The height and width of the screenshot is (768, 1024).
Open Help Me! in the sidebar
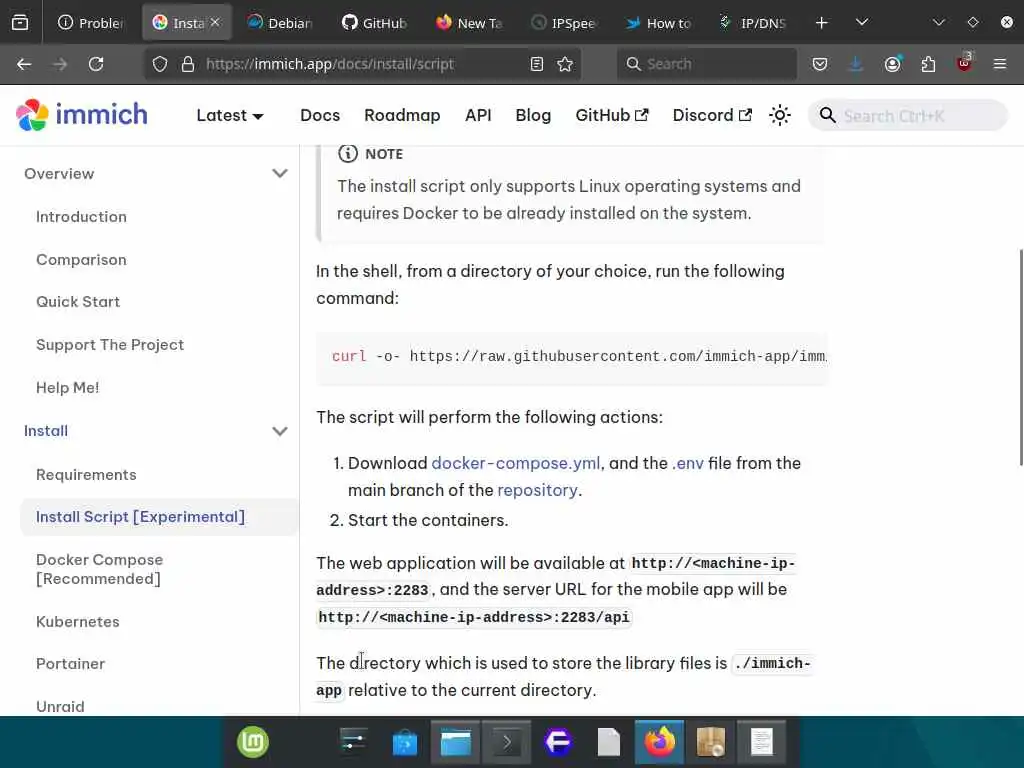pyautogui.click(x=67, y=388)
